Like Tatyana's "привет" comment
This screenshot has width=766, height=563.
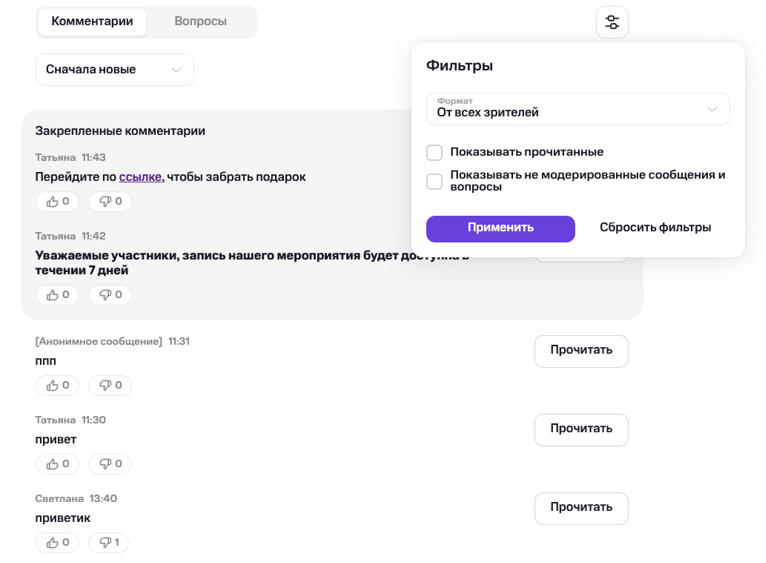[x=58, y=464]
